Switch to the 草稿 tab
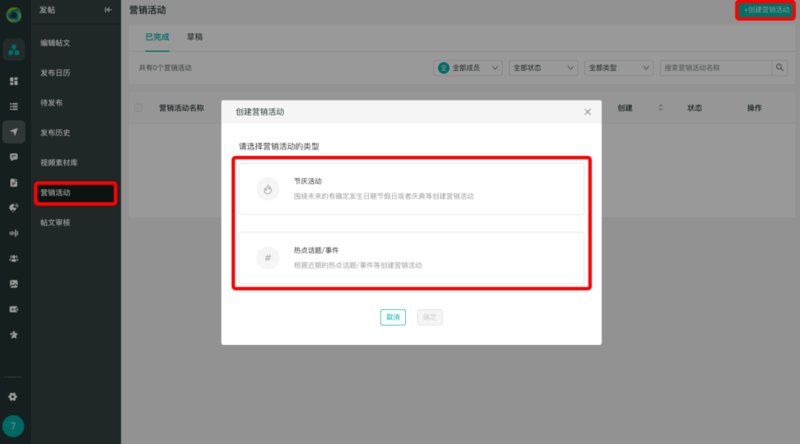The height and width of the screenshot is (444, 800). pyautogui.click(x=196, y=37)
